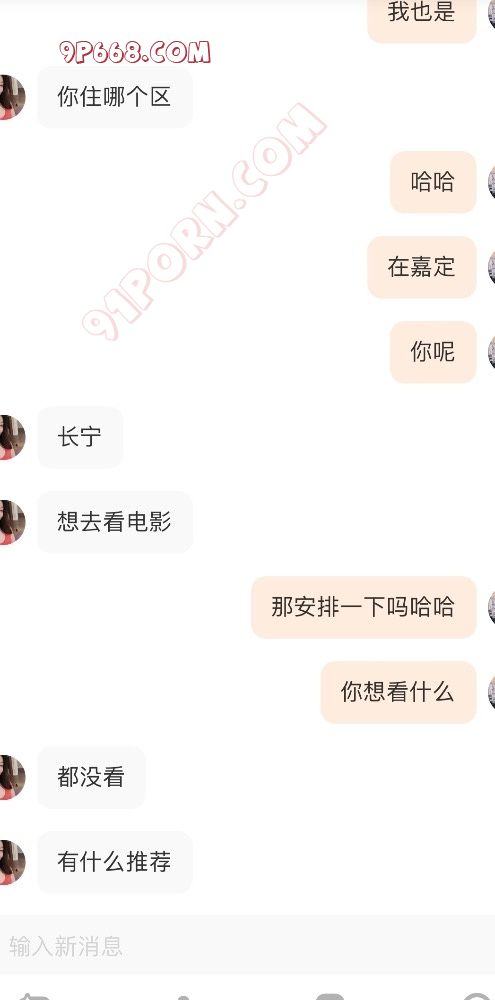Select the "都没看" message bubble

pyautogui.click(x=91, y=777)
